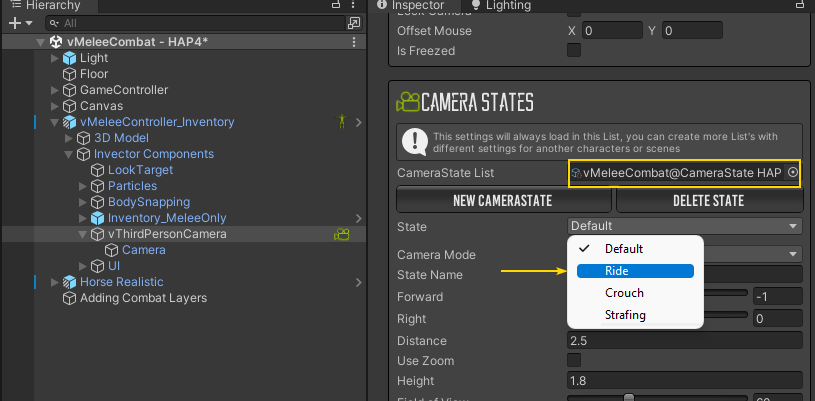815x401 pixels.
Task: Open the Hierarchy scene picker icon next to search
Action: pyautogui.click(x=354, y=23)
